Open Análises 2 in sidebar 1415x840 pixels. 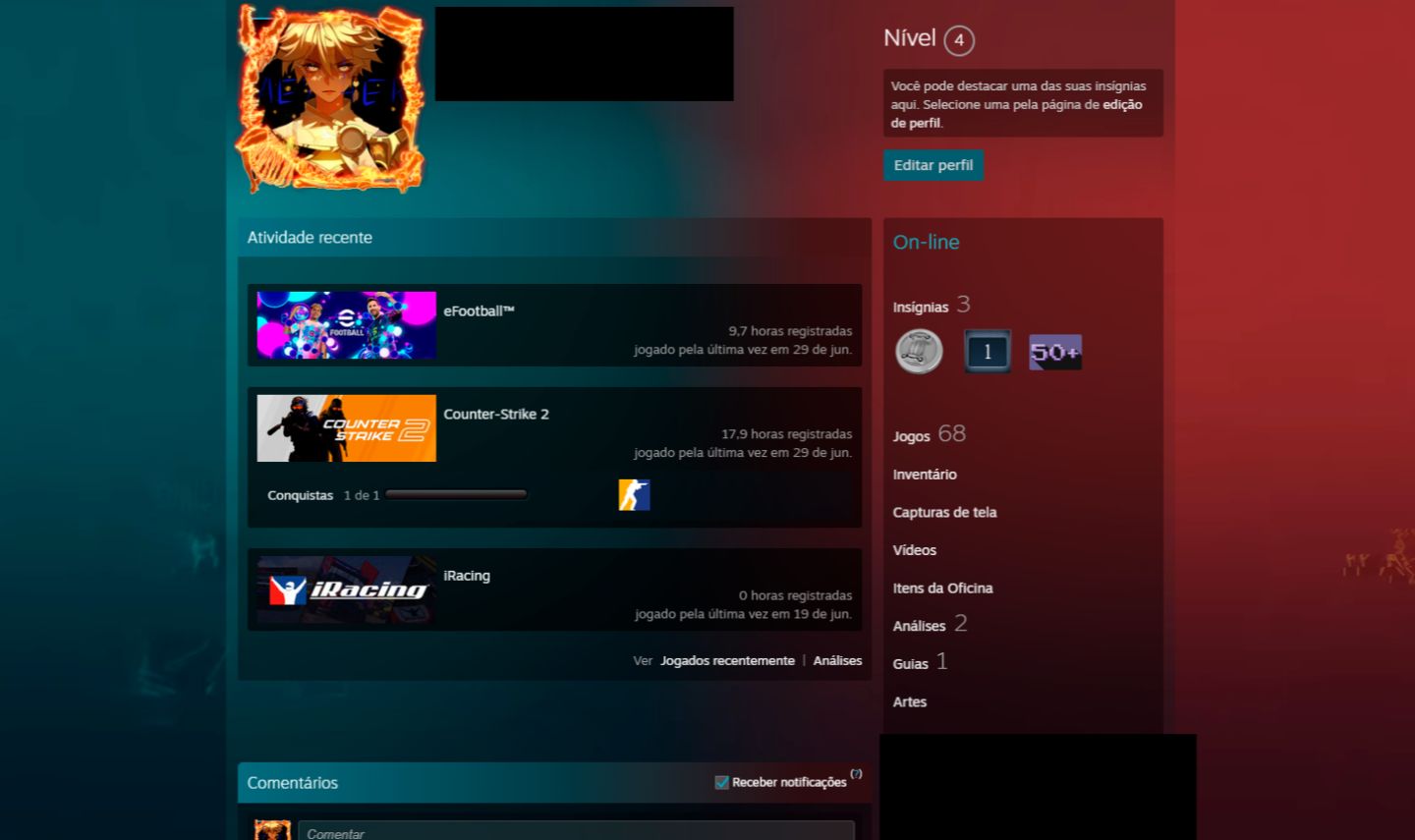point(931,625)
